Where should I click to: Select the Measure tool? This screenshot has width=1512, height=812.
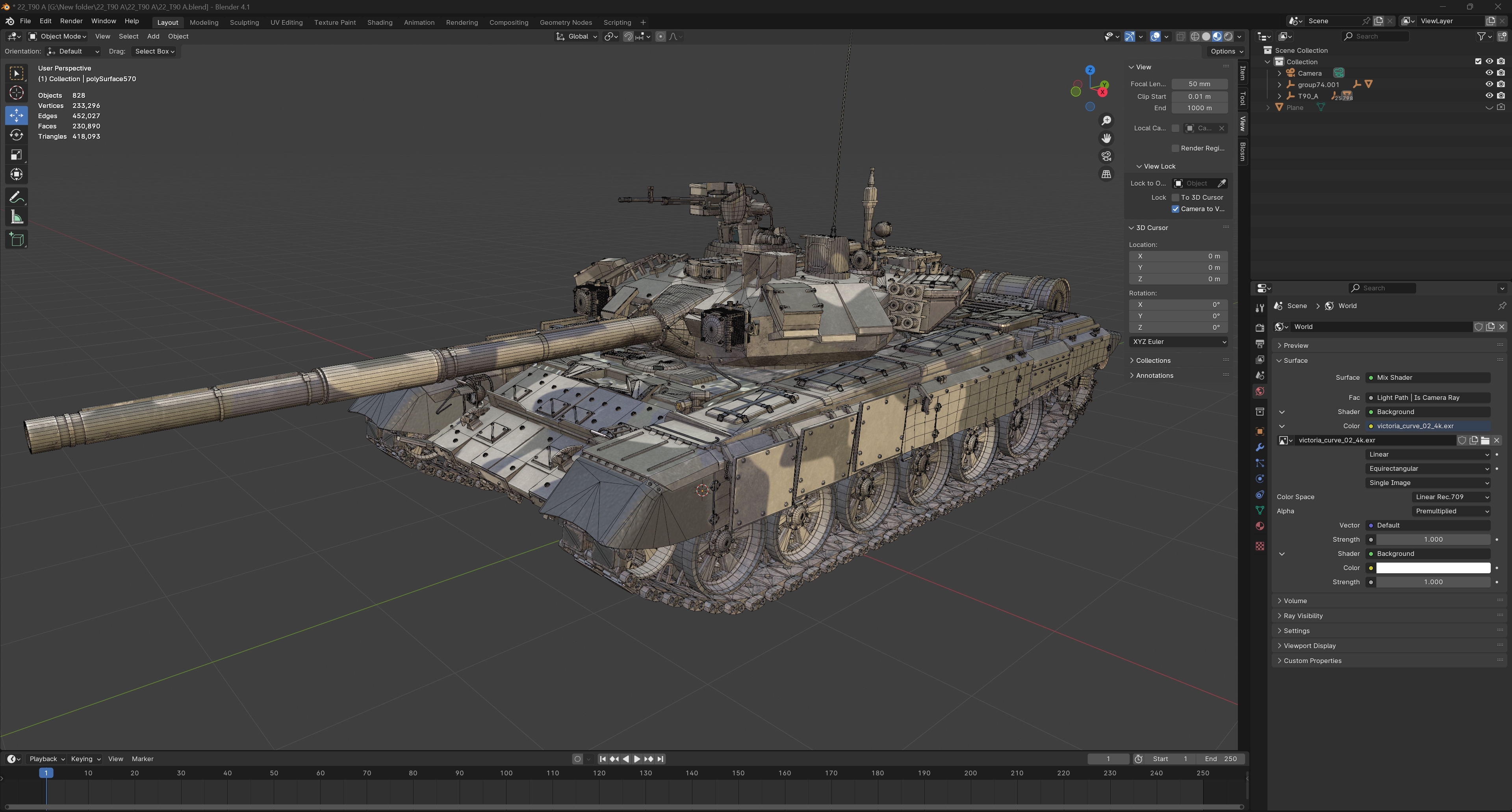point(17,218)
